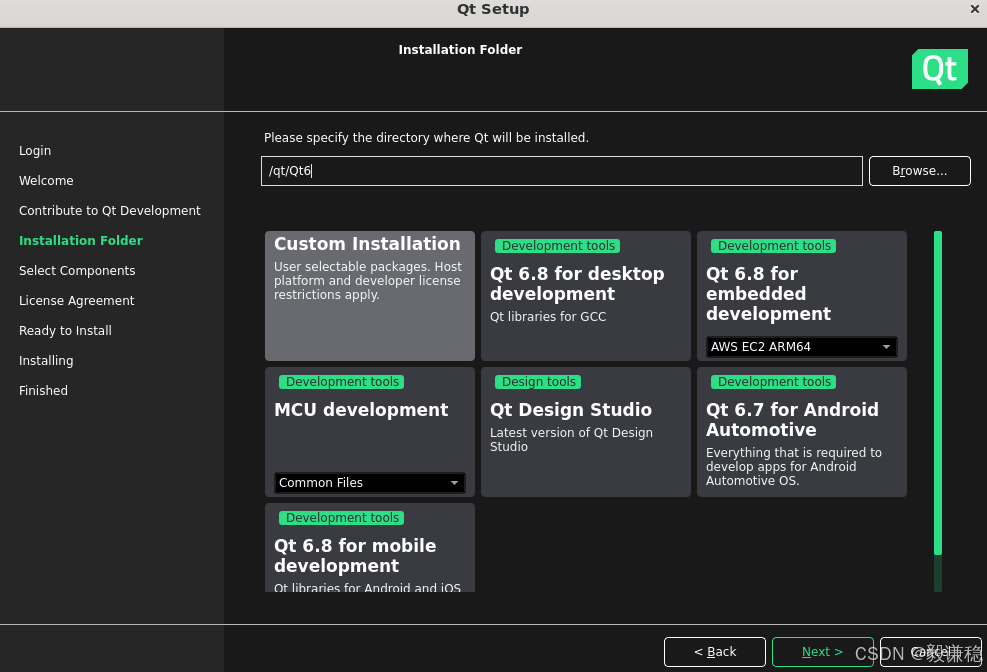987x672 pixels.
Task: Proceed with the Next button
Action: tap(822, 652)
